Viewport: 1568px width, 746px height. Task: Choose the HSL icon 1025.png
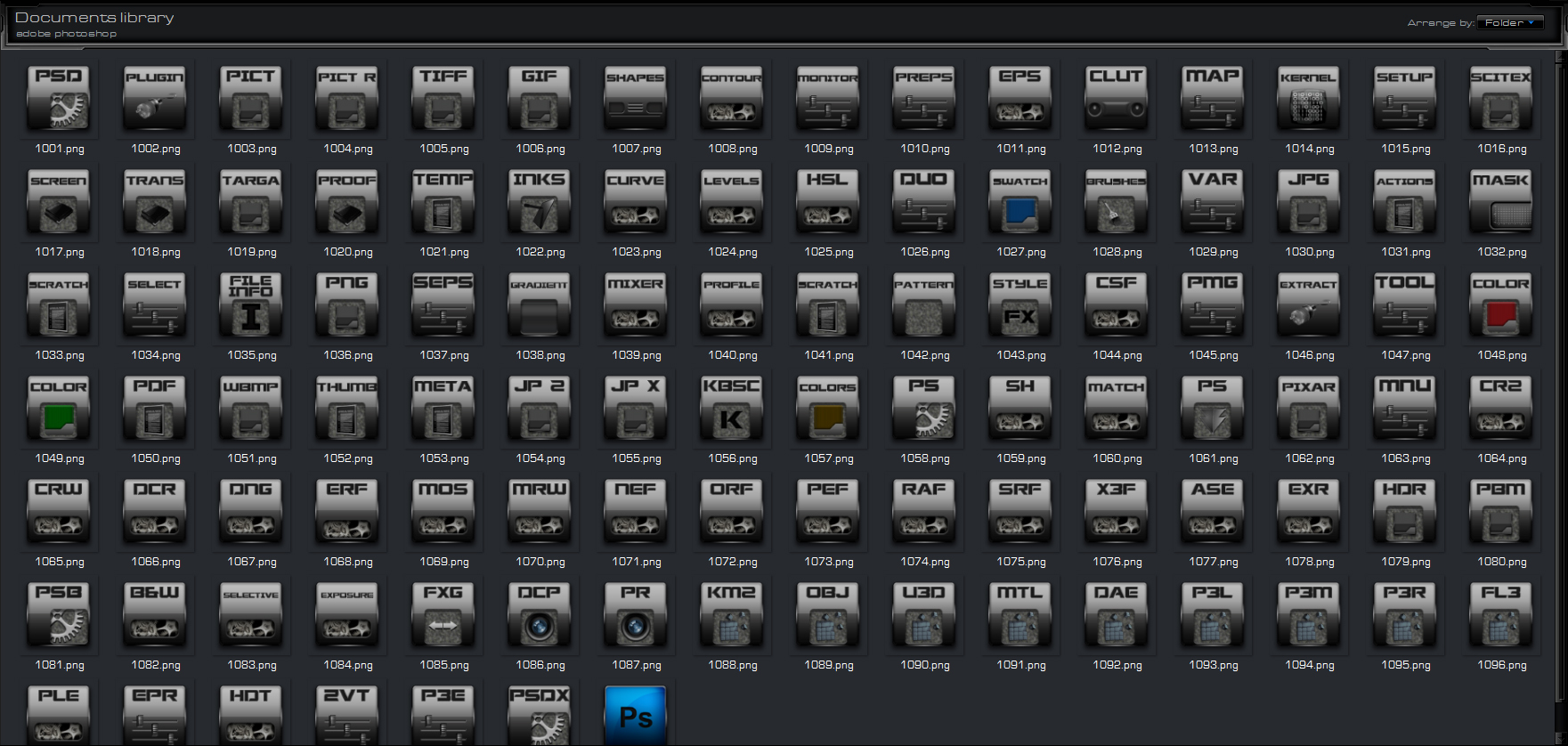click(x=828, y=201)
